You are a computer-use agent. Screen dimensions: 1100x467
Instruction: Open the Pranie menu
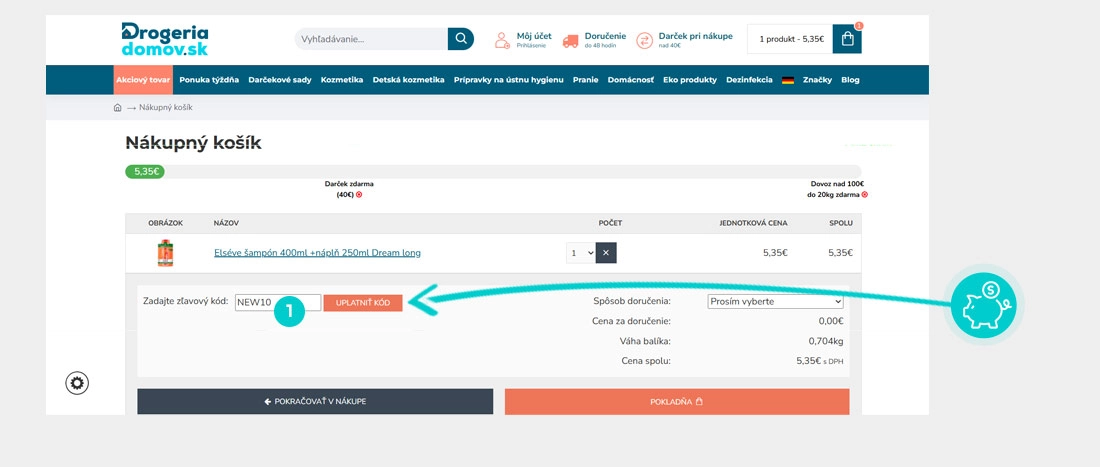click(585, 80)
